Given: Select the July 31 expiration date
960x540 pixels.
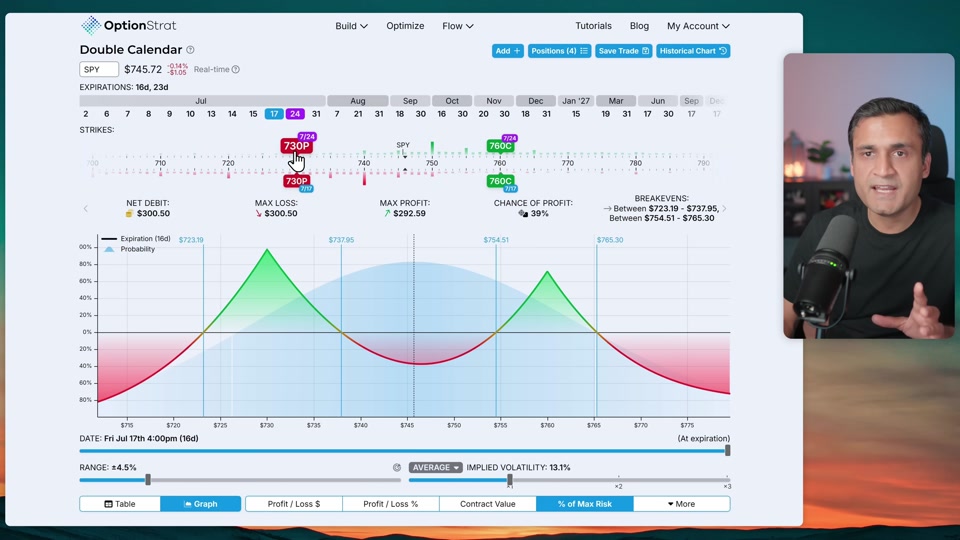Looking at the screenshot, I should 316,114.
